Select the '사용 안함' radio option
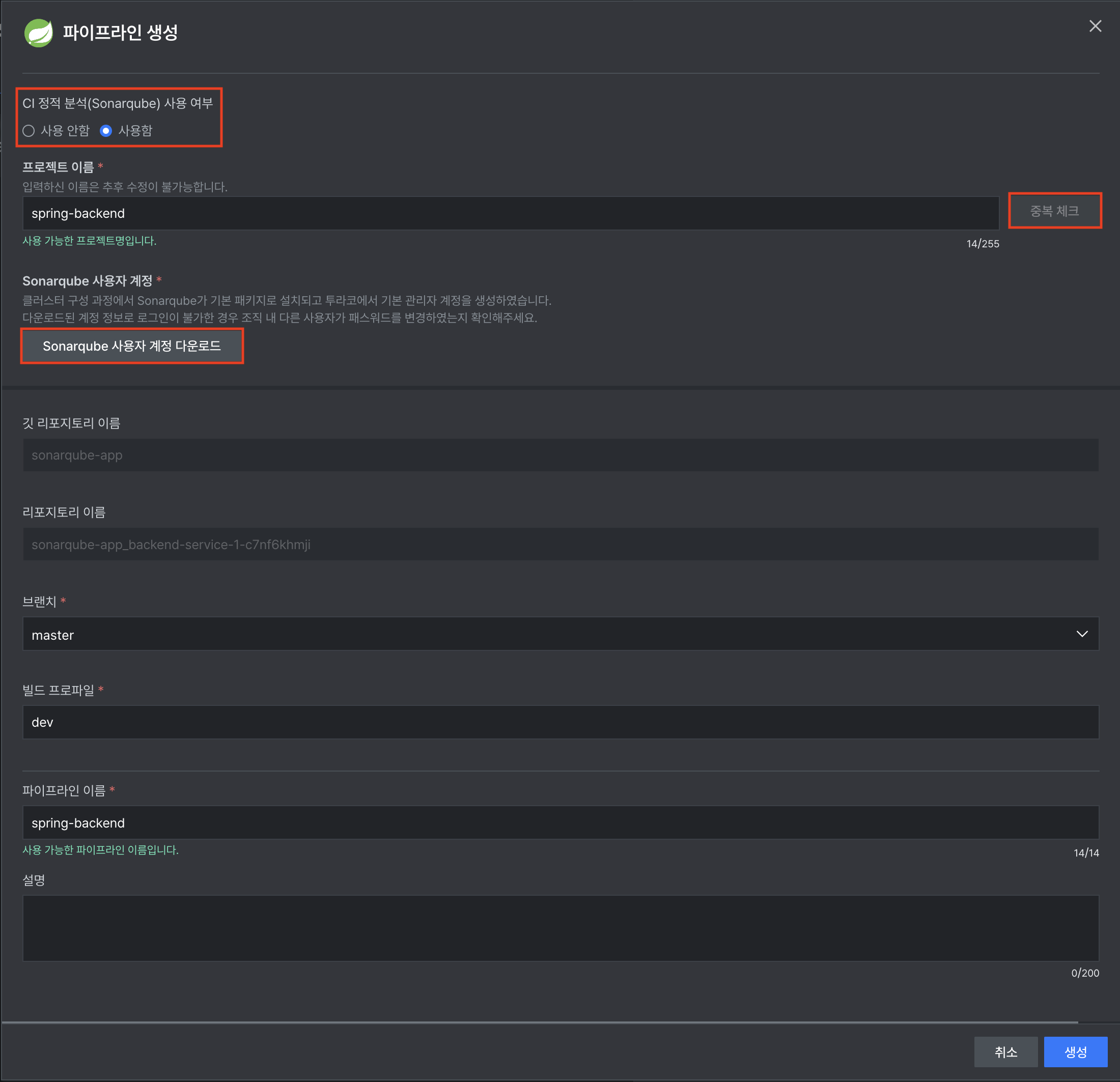This screenshot has width=1120, height=1082. click(29, 131)
